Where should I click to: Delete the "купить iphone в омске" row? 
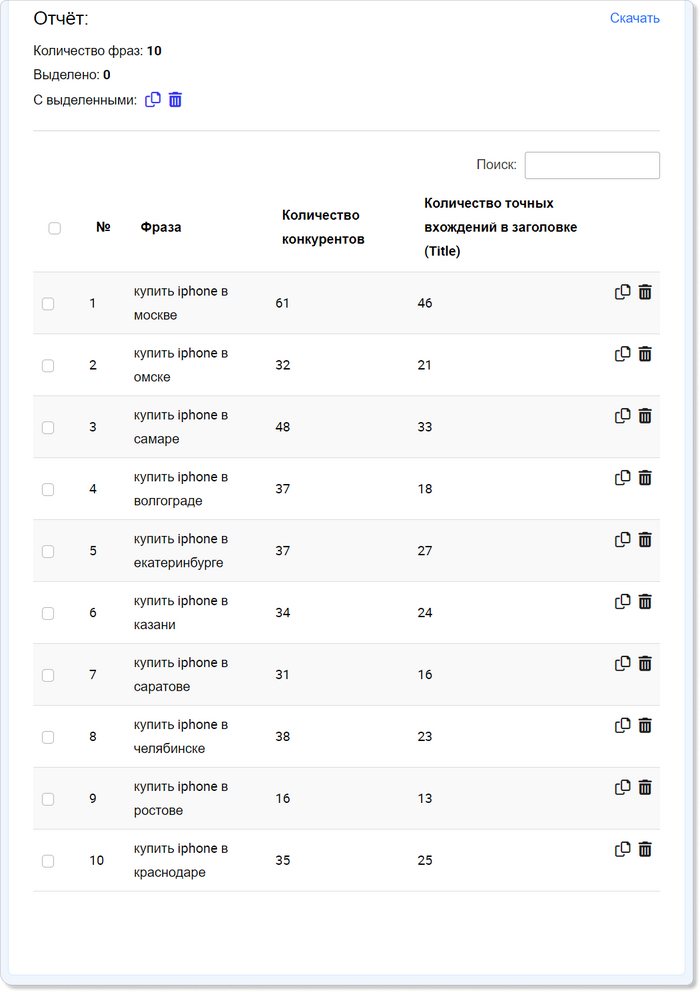pyautogui.click(x=645, y=354)
